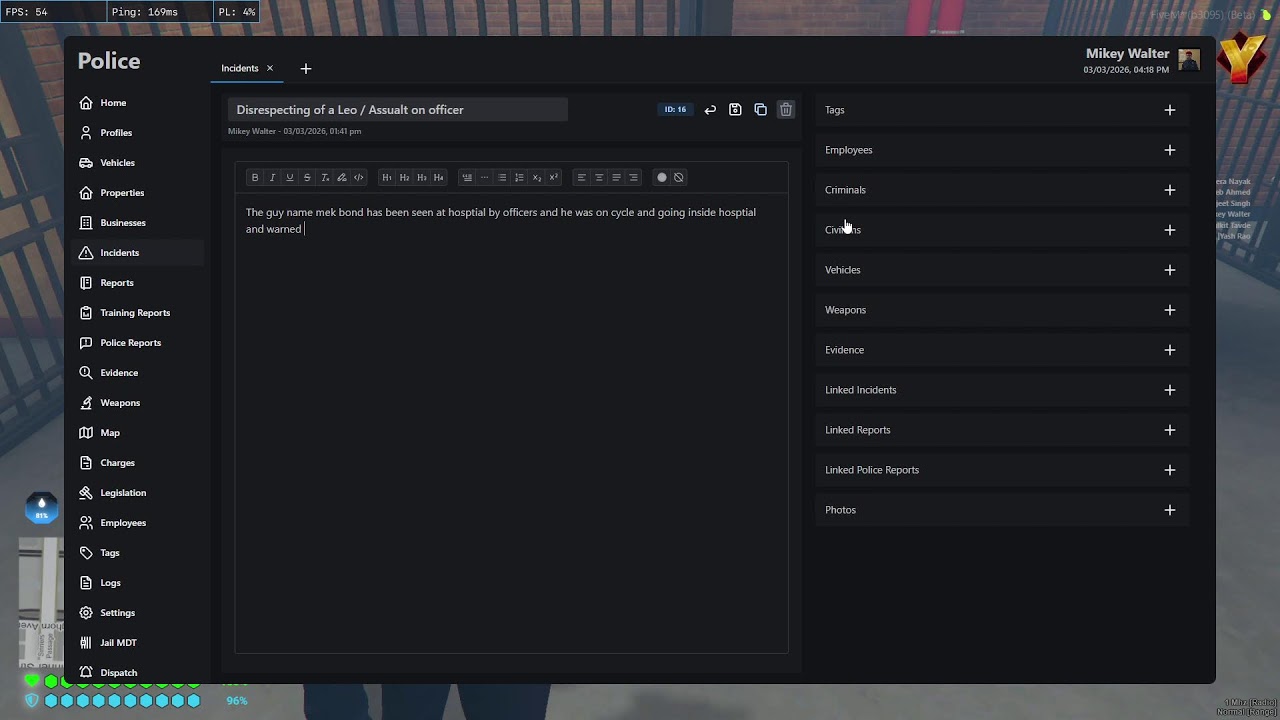Image resolution: width=1280 pixels, height=720 pixels.
Task: Add a photo in the Photos section
Action: [1170, 510]
